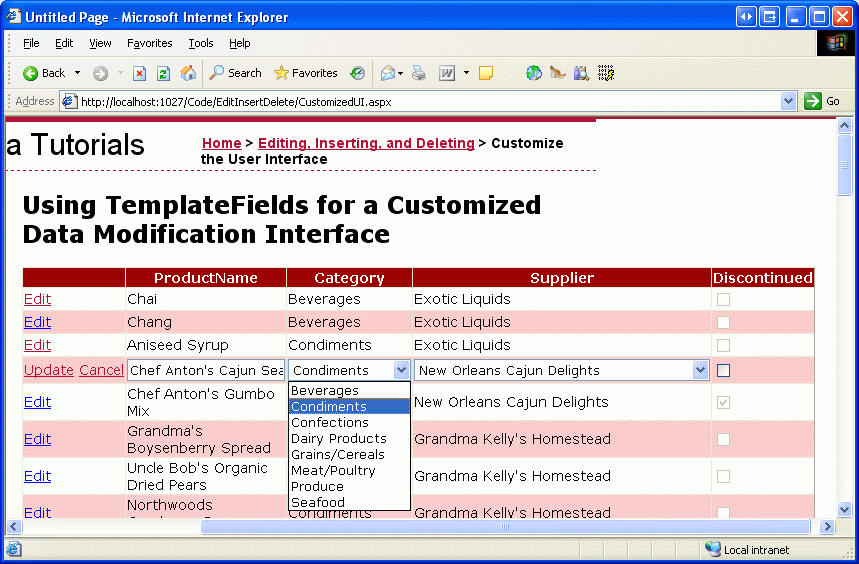
Task: Open the Favorites pane
Action: point(306,73)
